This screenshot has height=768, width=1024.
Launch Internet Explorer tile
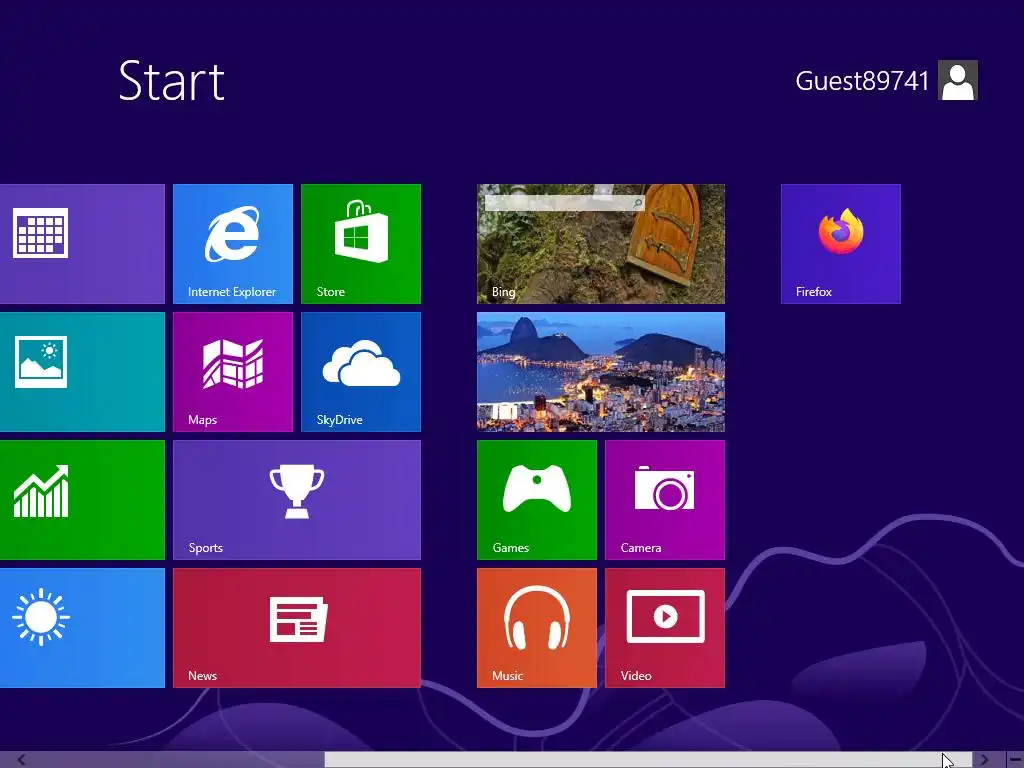[232, 244]
